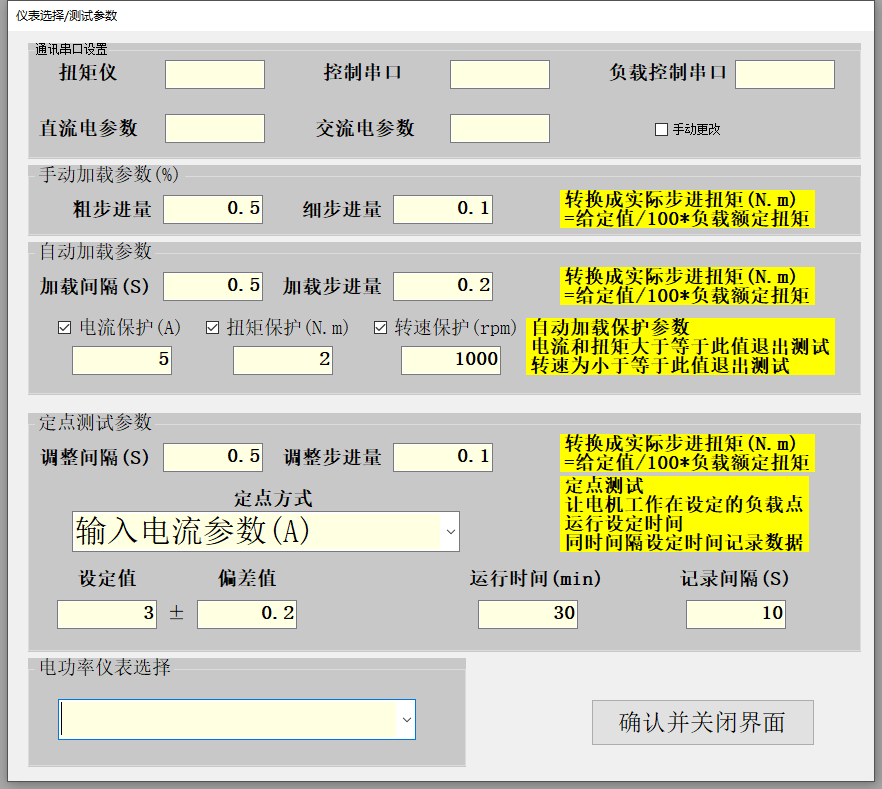The image size is (882, 789).
Task: Click the 细步进量 field showing 0.1
Action: coord(442,208)
